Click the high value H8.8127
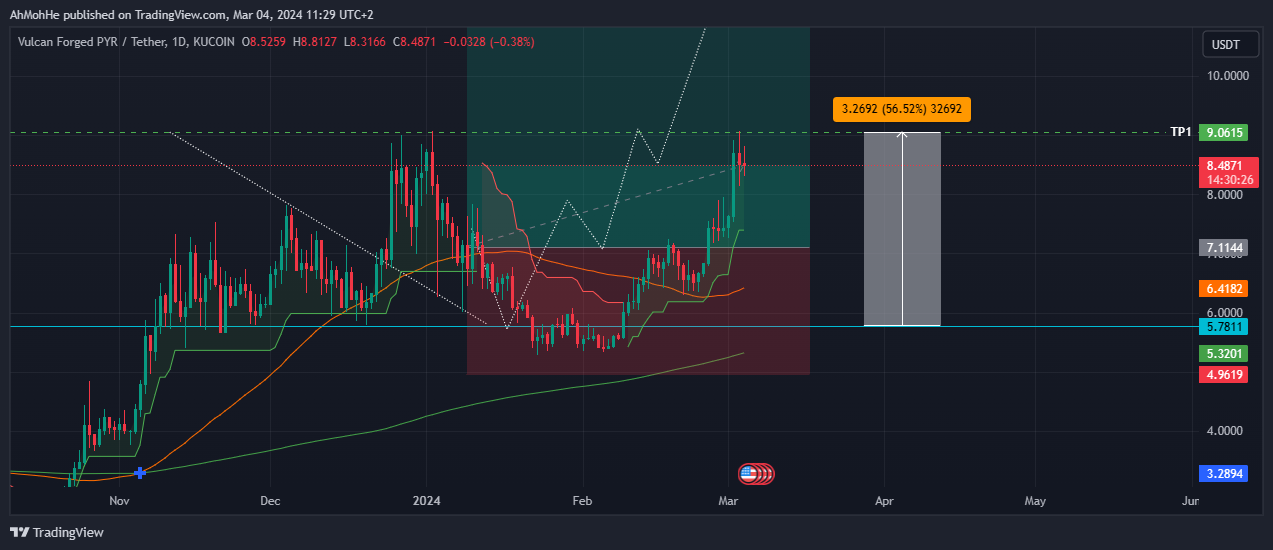1273x550 pixels. click(314, 42)
